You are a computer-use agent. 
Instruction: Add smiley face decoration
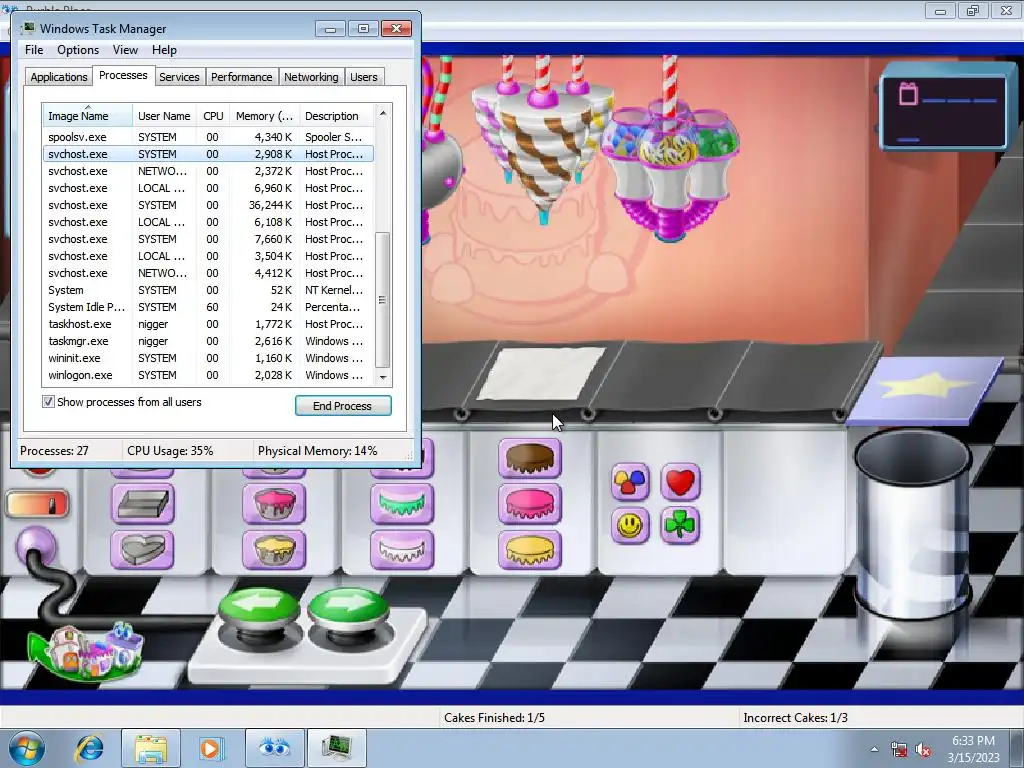click(x=630, y=525)
